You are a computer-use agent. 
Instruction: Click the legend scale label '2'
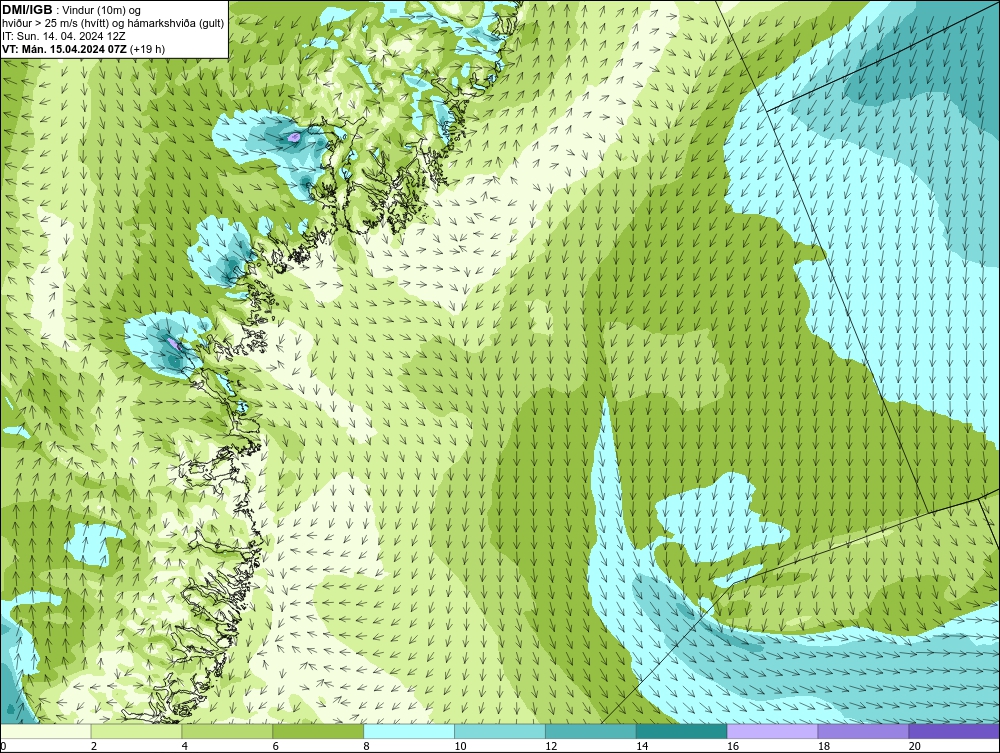point(94,746)
